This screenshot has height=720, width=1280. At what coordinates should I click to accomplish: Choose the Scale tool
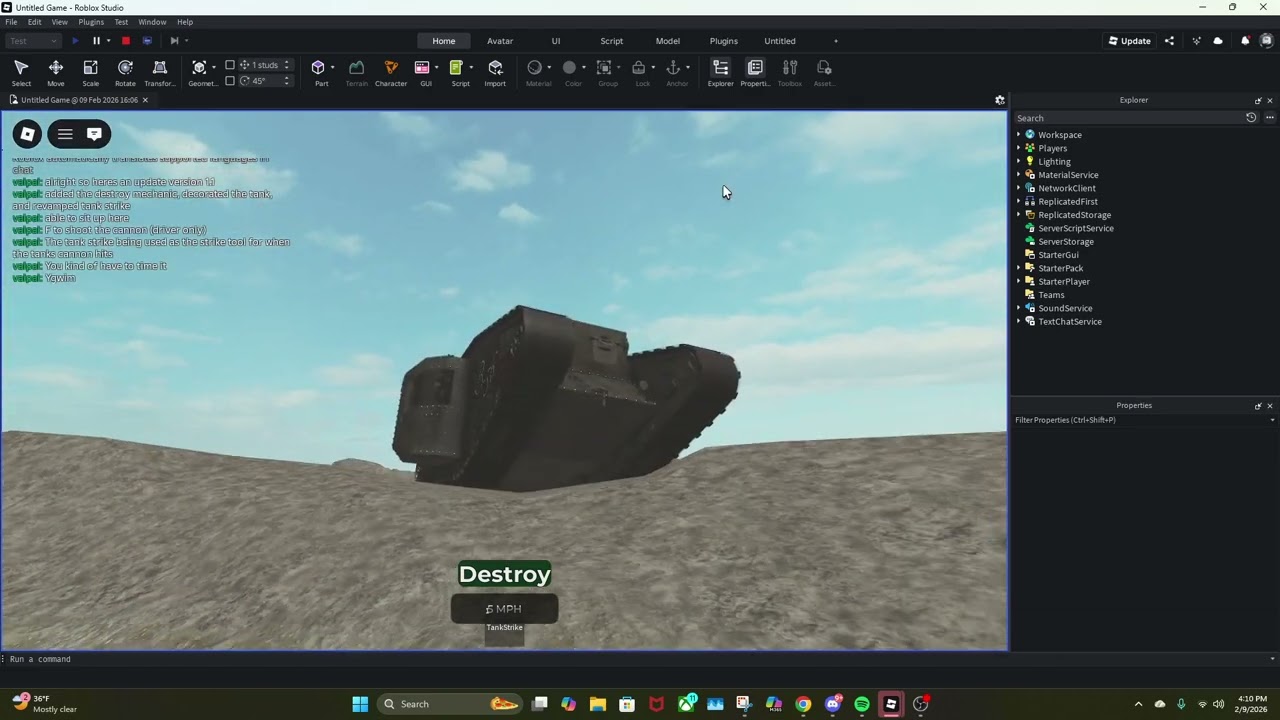(90, 72)
